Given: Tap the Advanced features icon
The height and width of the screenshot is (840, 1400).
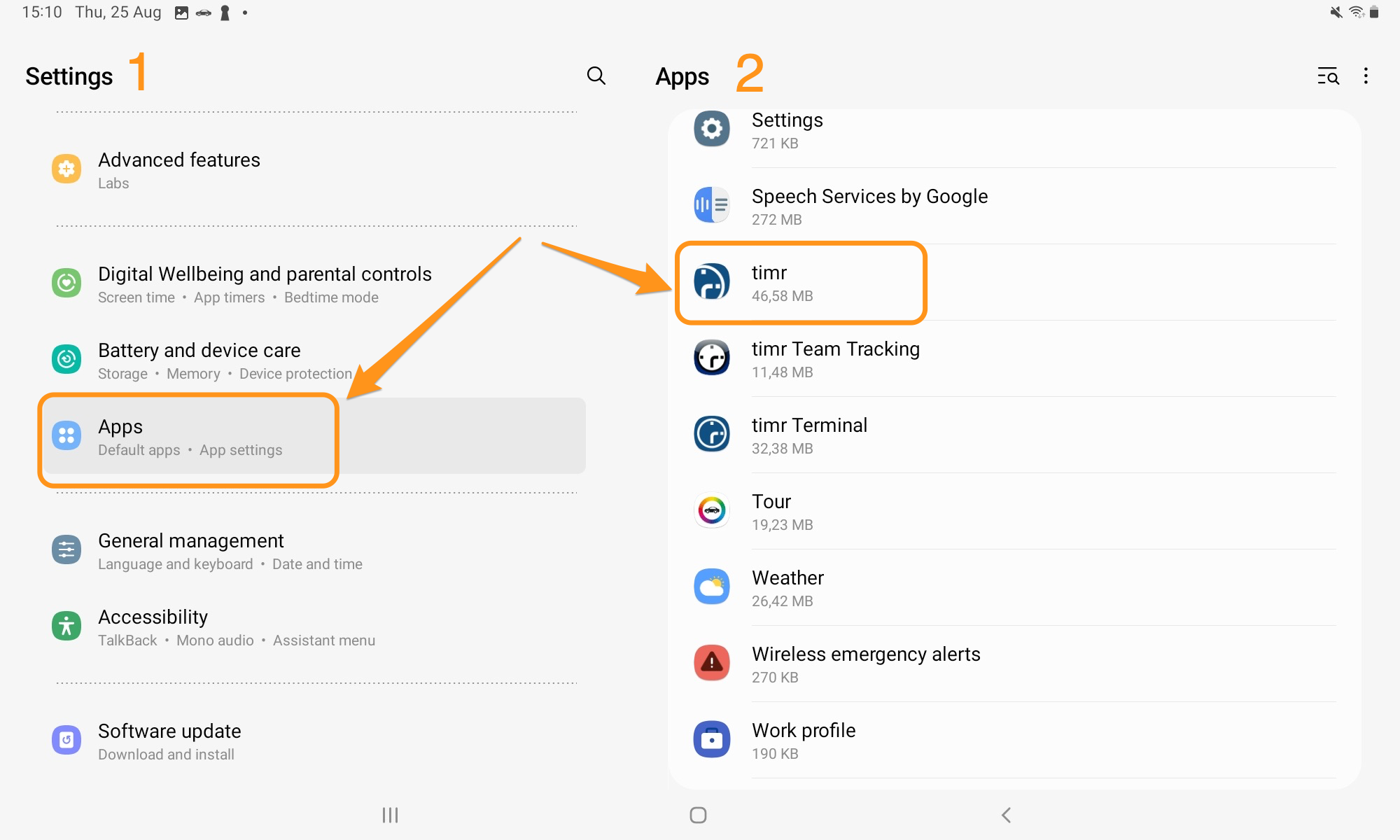Looking at the screenshot, I should coord(66,169).
